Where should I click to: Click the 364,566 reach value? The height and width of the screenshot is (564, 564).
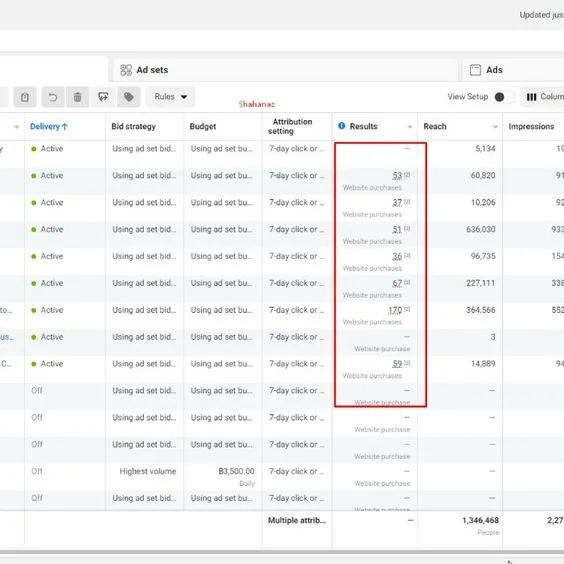tap(481, 310)
